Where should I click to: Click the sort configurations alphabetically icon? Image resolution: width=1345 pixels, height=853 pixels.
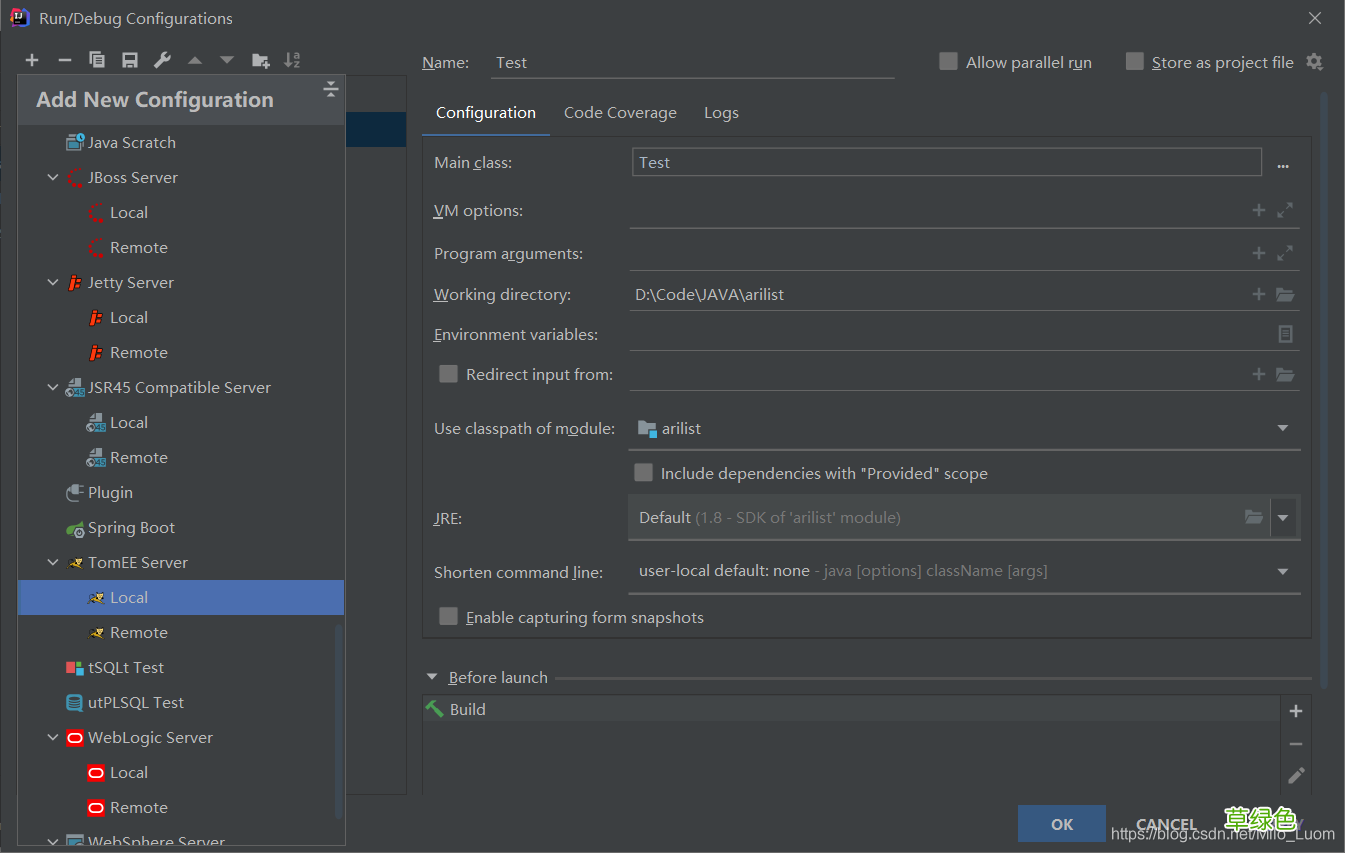click(x=292, y=61)
